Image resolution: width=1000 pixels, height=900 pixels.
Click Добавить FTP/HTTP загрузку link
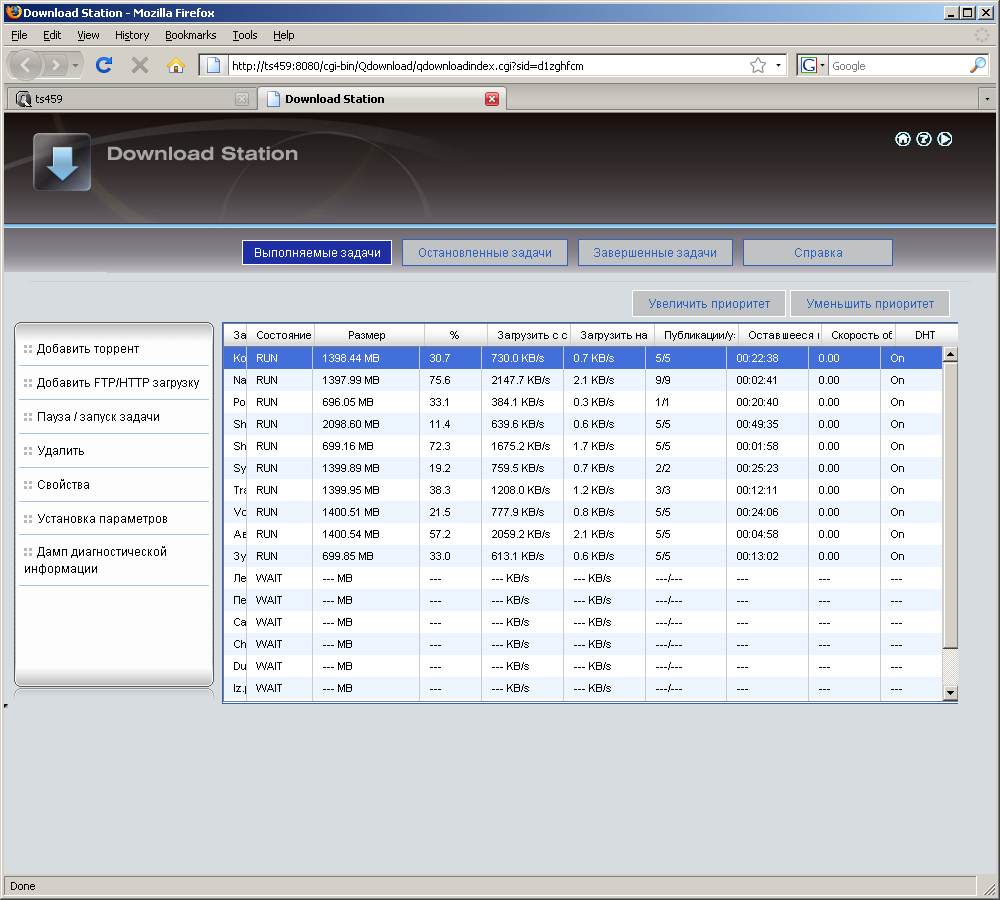pyautogui.click(x=118, y=383)
